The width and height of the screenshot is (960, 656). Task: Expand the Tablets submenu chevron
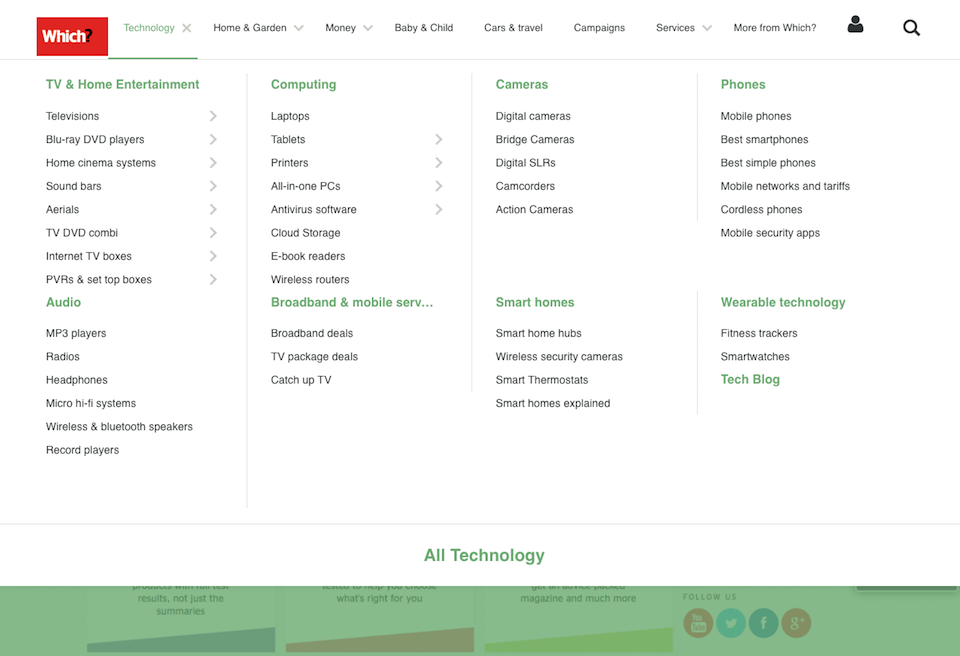point(438,140)
